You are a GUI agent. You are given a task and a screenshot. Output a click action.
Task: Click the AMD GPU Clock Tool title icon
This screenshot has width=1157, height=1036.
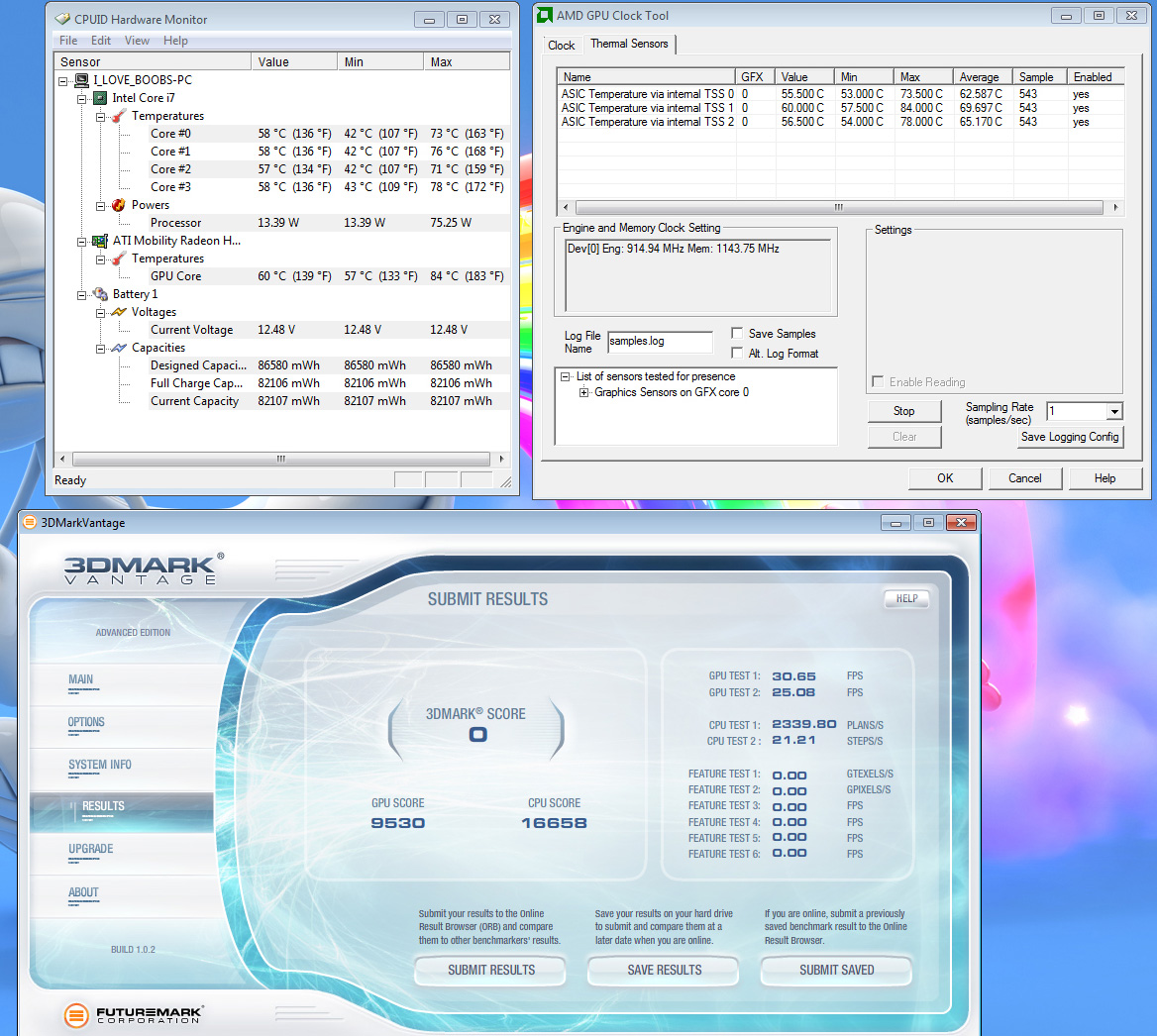[x=545, y=16]
